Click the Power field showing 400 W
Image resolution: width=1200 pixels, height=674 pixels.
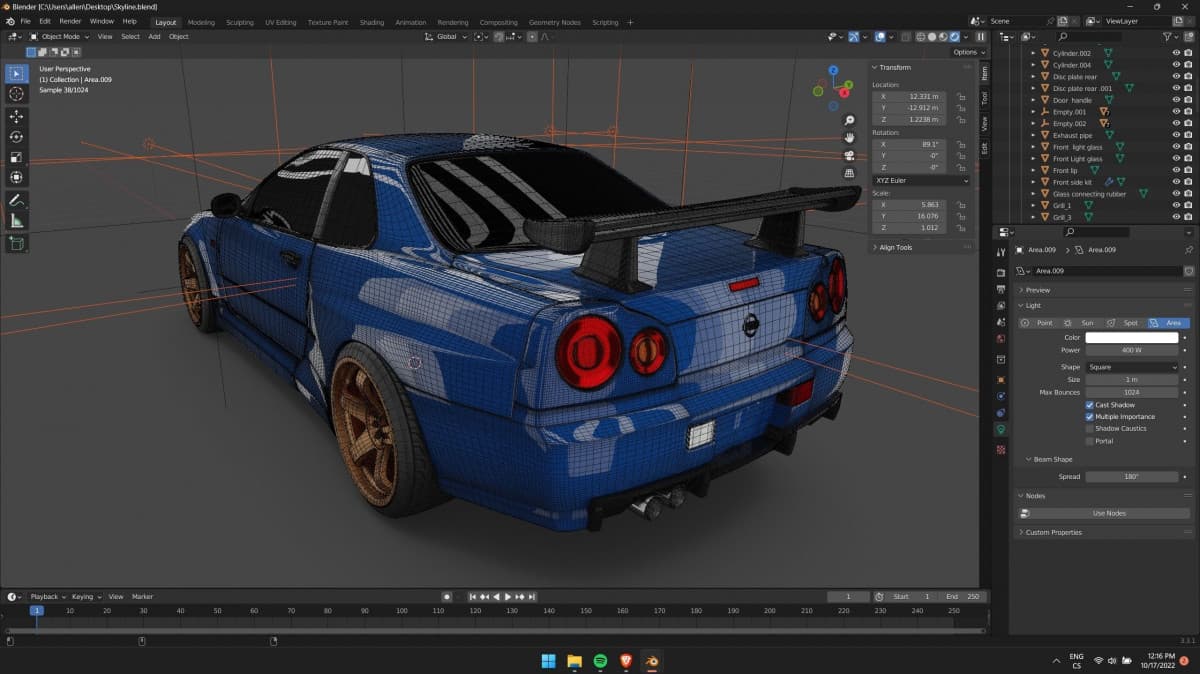(1132, 351)
